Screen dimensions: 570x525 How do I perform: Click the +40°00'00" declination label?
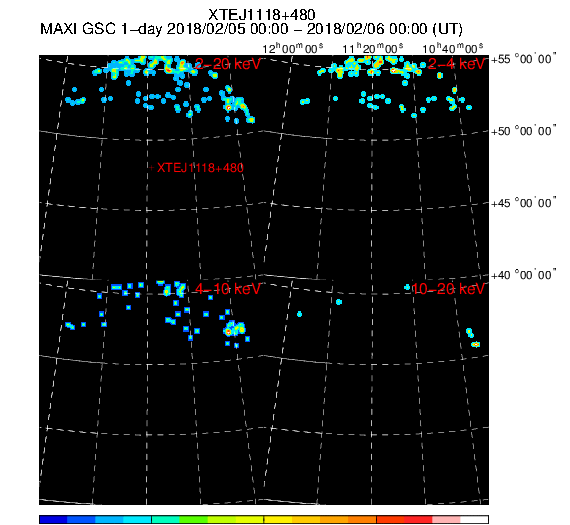tap(523, 275)
